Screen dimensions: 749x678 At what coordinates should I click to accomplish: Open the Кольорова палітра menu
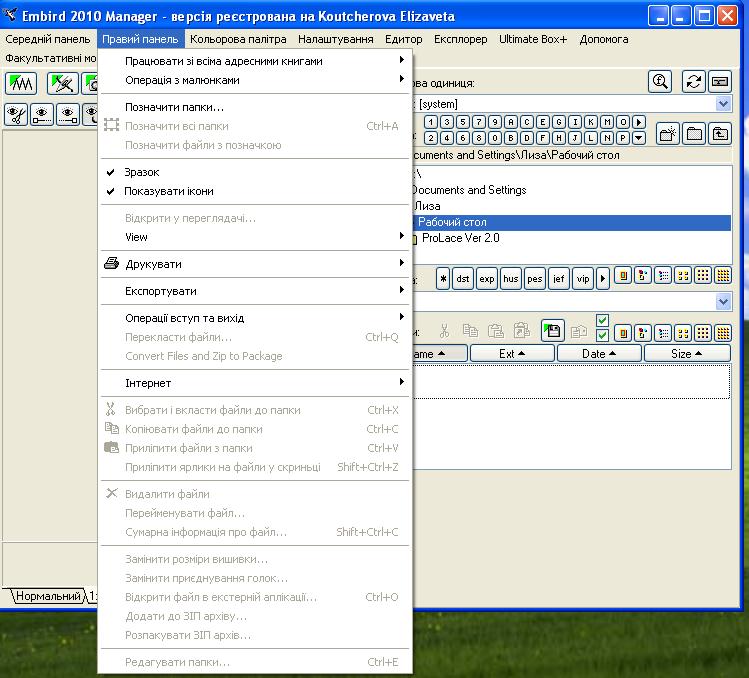(238, 39)
